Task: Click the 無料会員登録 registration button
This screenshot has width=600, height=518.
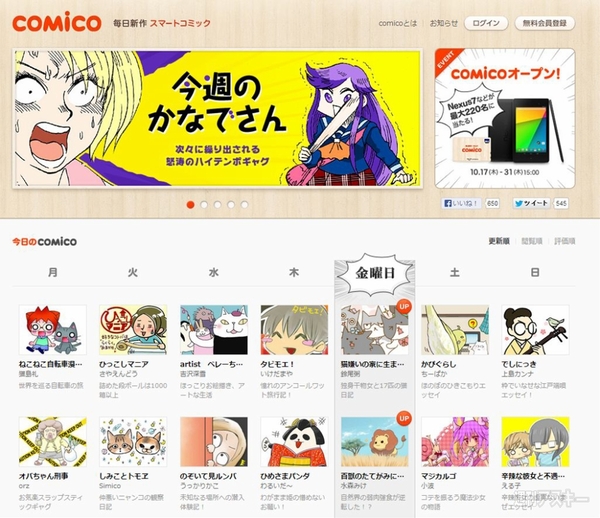Action: click(x=545, y=23)
